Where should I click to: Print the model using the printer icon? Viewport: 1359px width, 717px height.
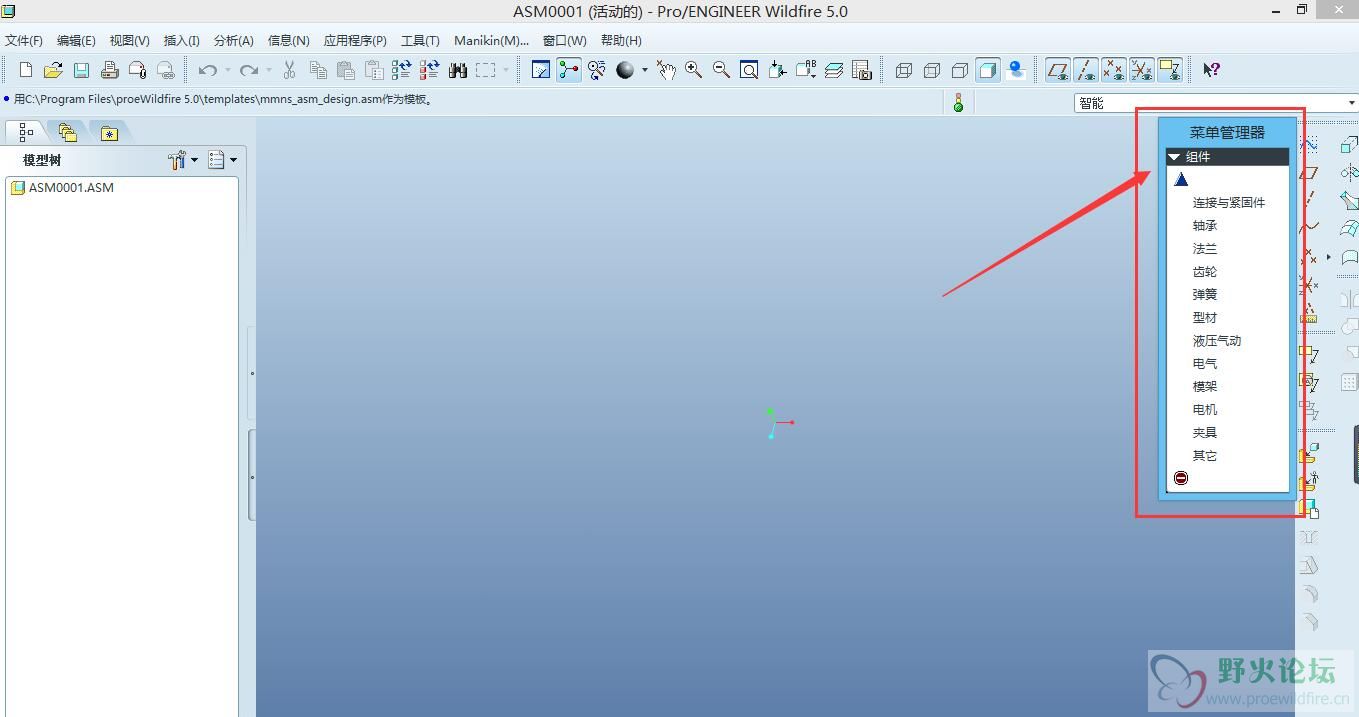[x=109, y=70]
